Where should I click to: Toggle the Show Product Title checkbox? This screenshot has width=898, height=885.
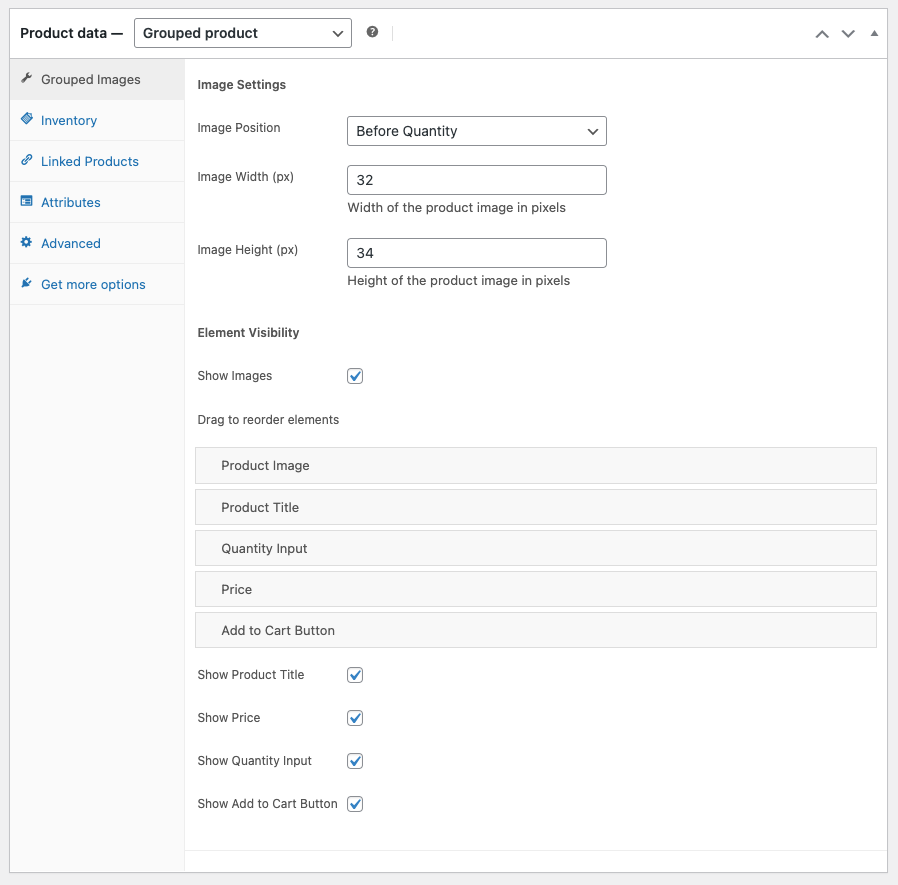355,675
